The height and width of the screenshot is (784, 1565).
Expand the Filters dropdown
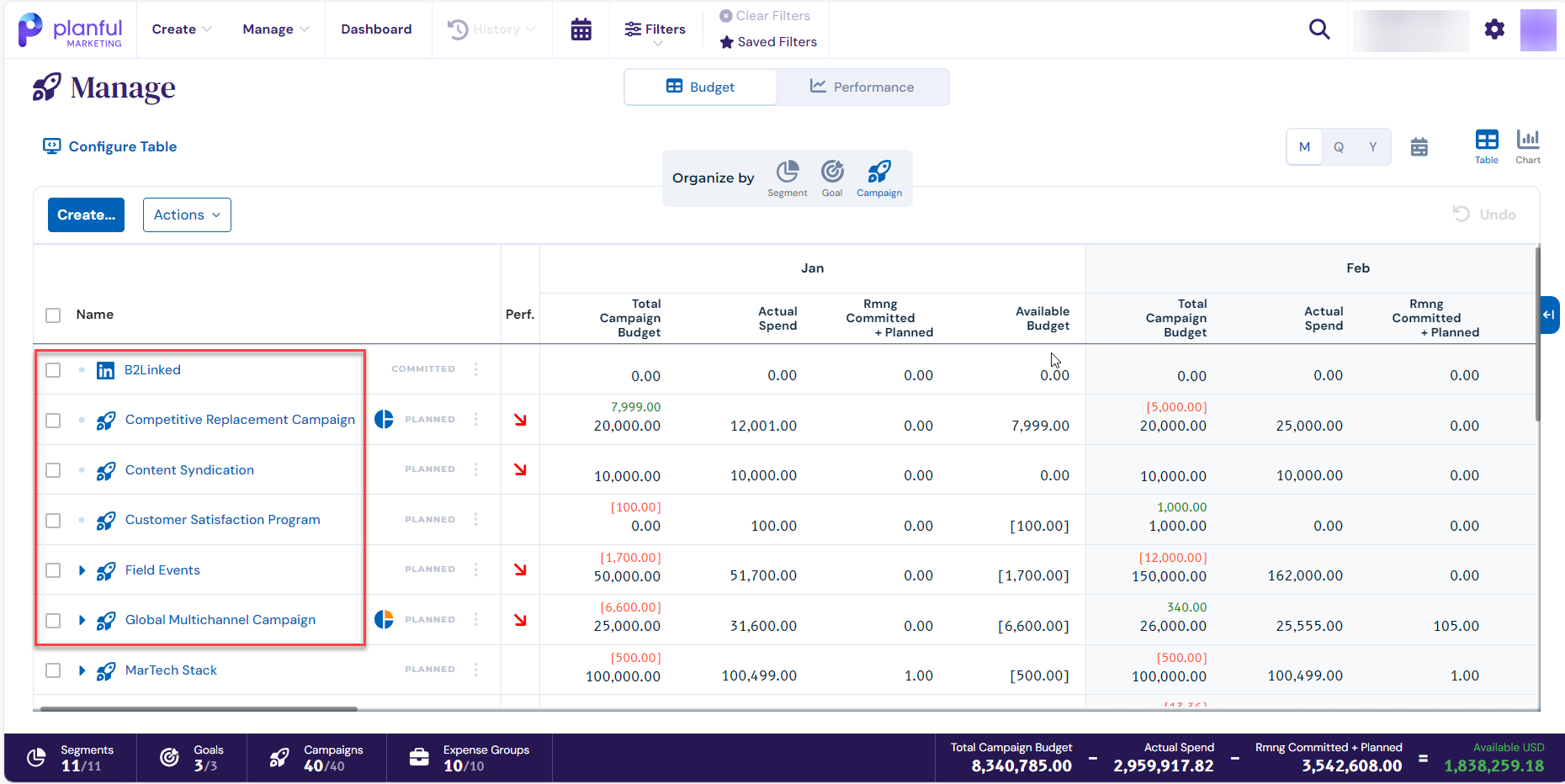point(655,31)
